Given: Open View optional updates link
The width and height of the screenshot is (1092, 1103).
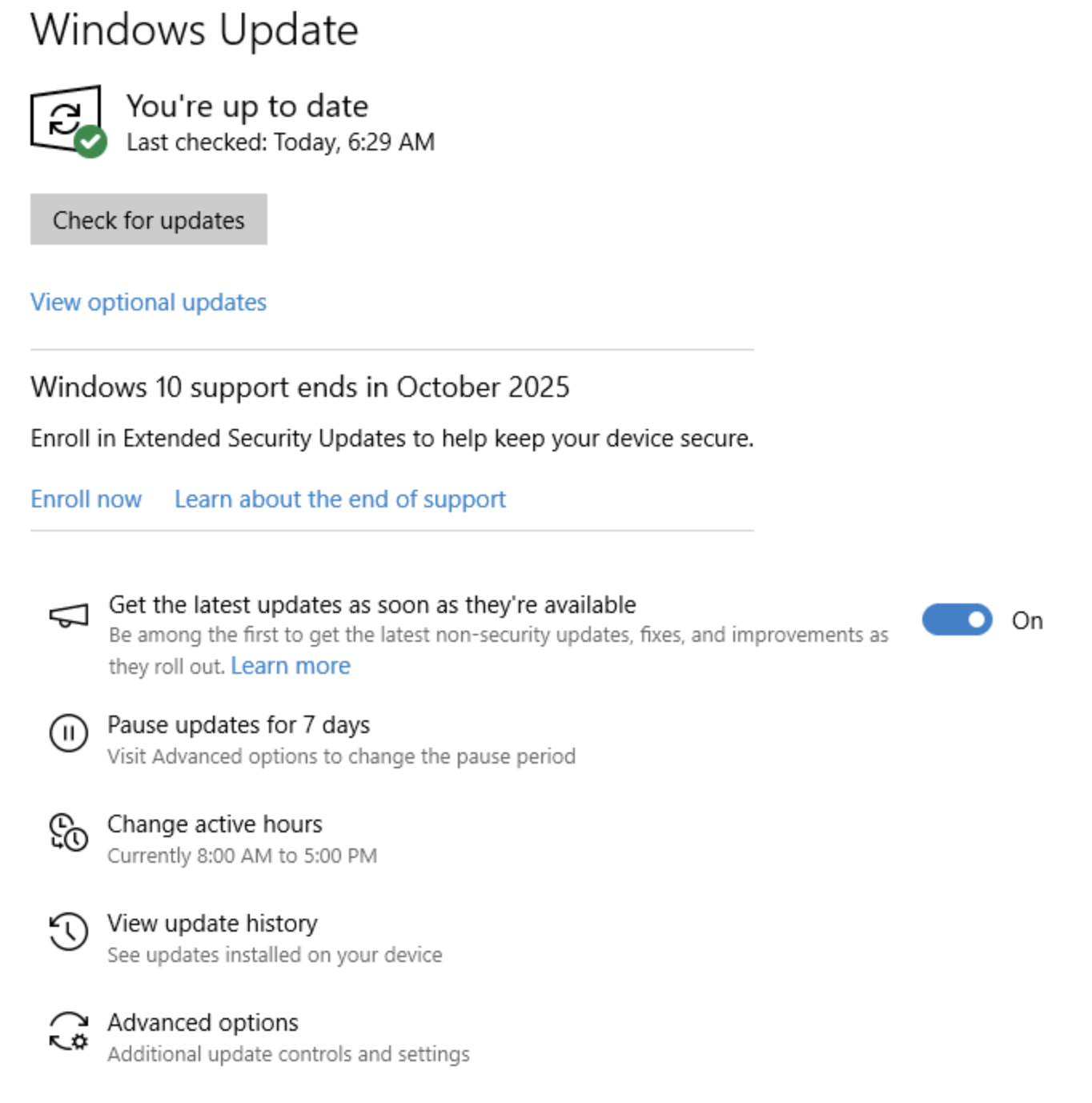Looking at the screenshot, I should [148, 303].
